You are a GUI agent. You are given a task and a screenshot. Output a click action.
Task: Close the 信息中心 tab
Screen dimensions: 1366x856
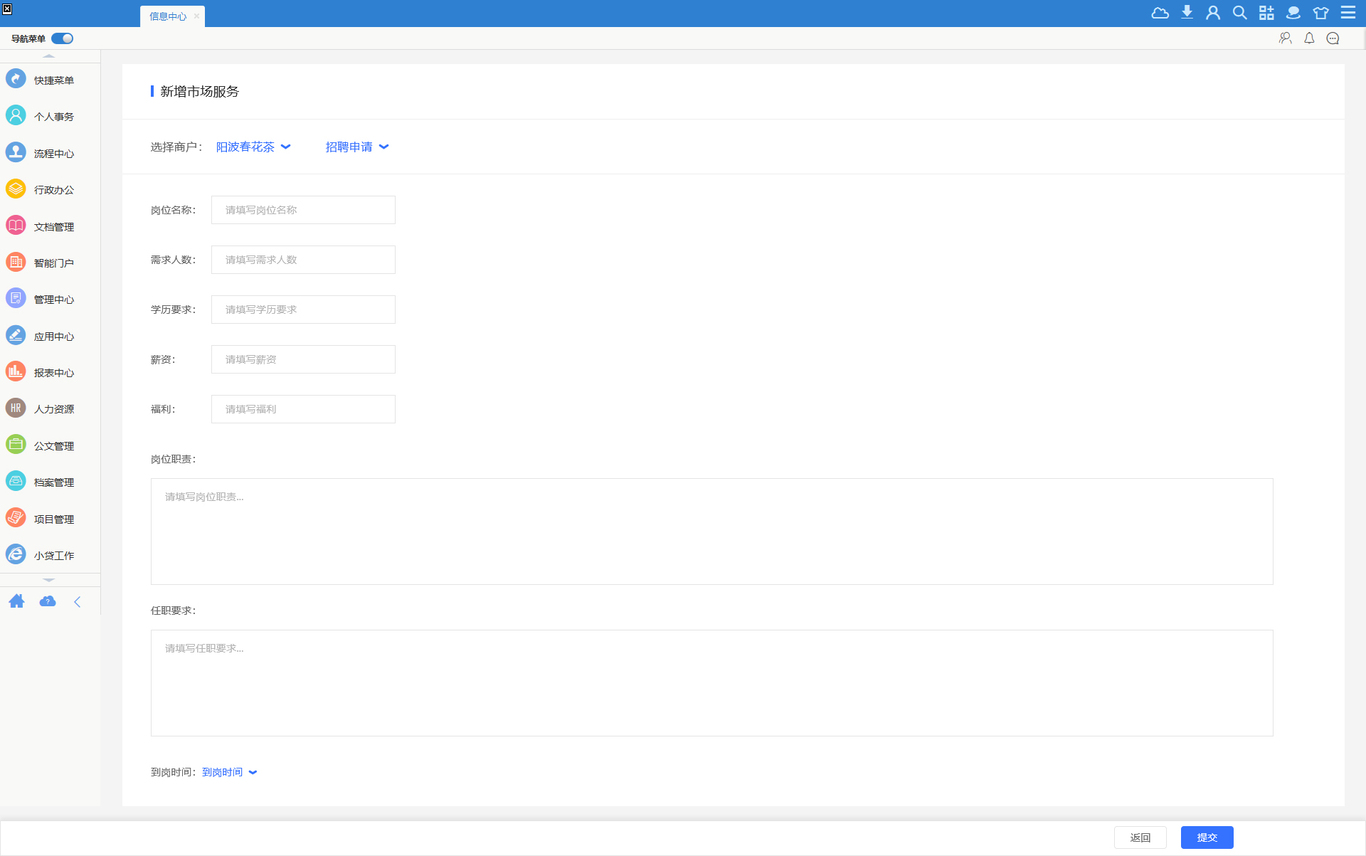tap(196, 16)
